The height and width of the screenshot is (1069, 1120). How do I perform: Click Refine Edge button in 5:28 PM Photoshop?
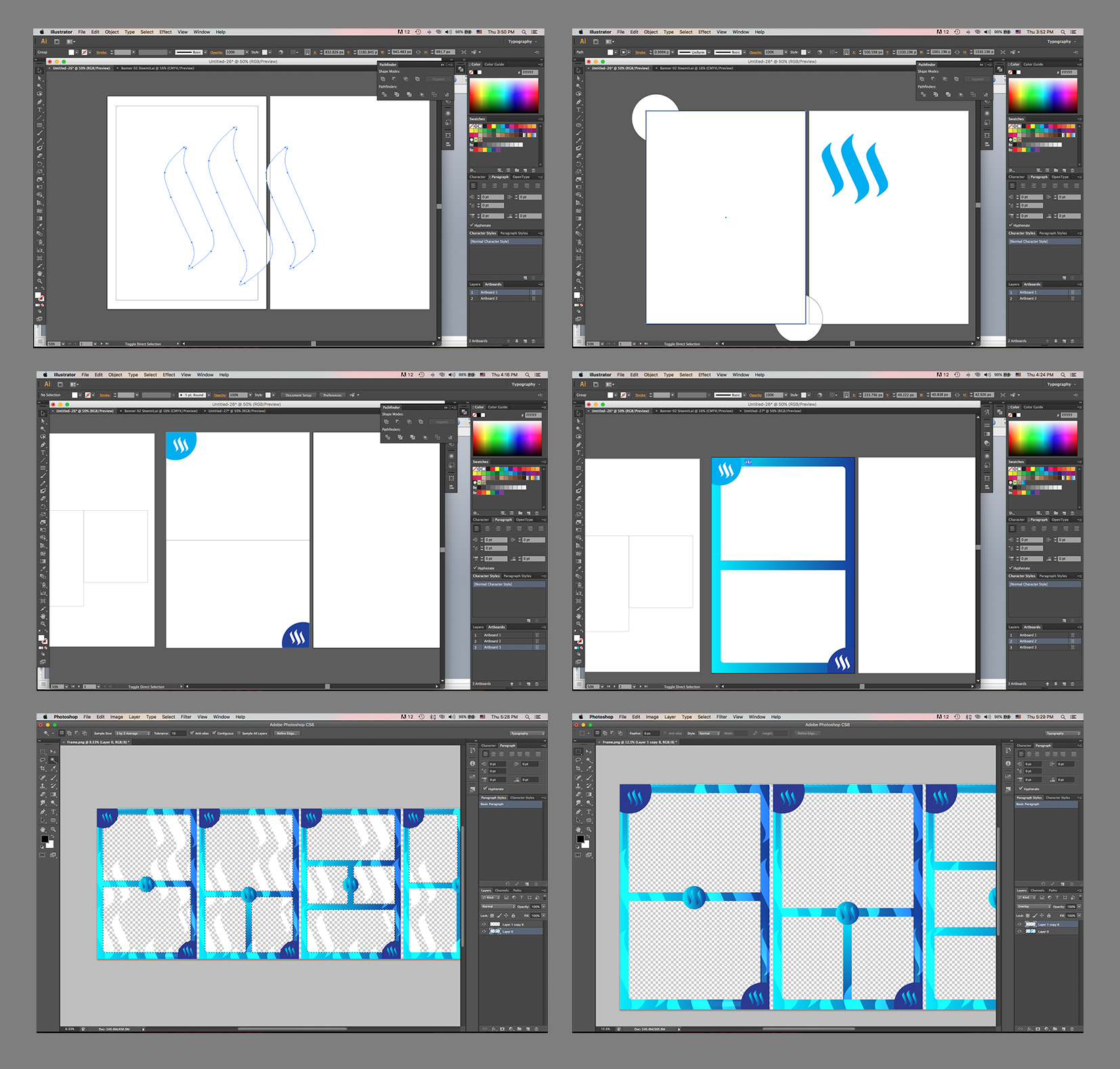(286, 733)
